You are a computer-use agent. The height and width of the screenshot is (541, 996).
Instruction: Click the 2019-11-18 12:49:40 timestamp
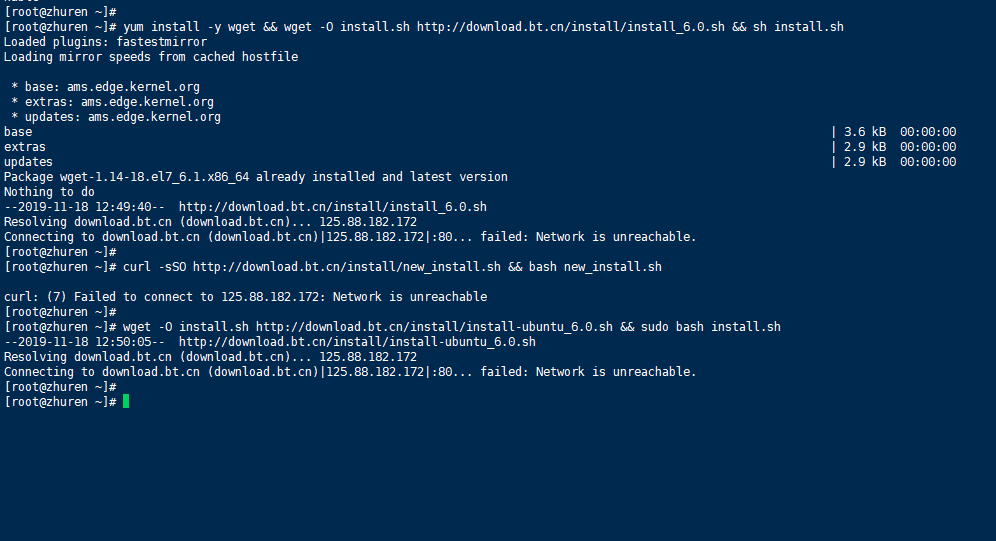point(84,207)
